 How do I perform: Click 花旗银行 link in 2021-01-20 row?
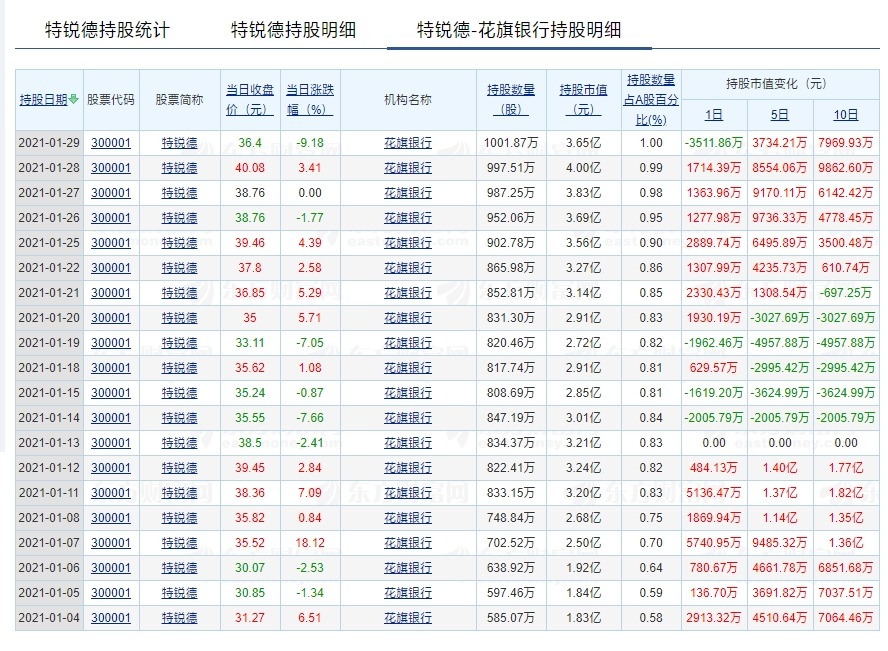click(x=408, y=318)
